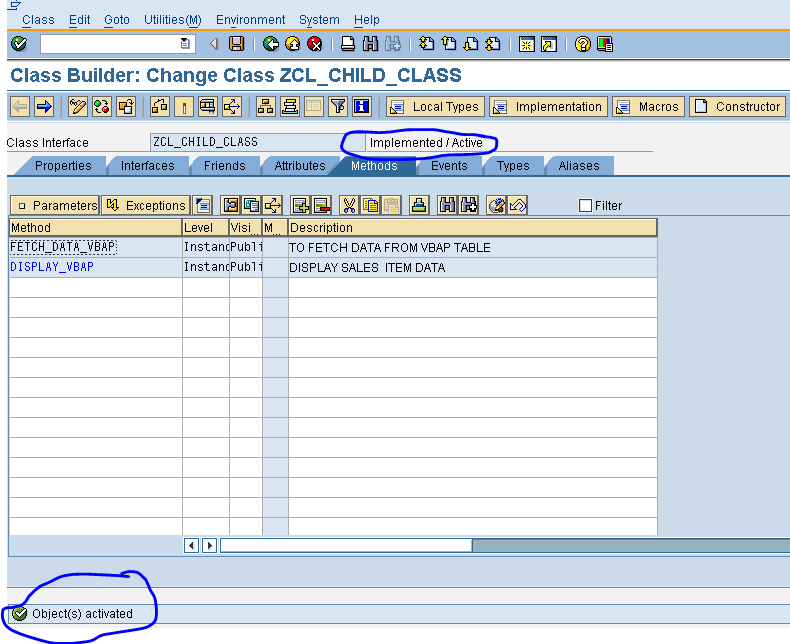Open the Help menu
Screen dimensions: 790x644
367,20
